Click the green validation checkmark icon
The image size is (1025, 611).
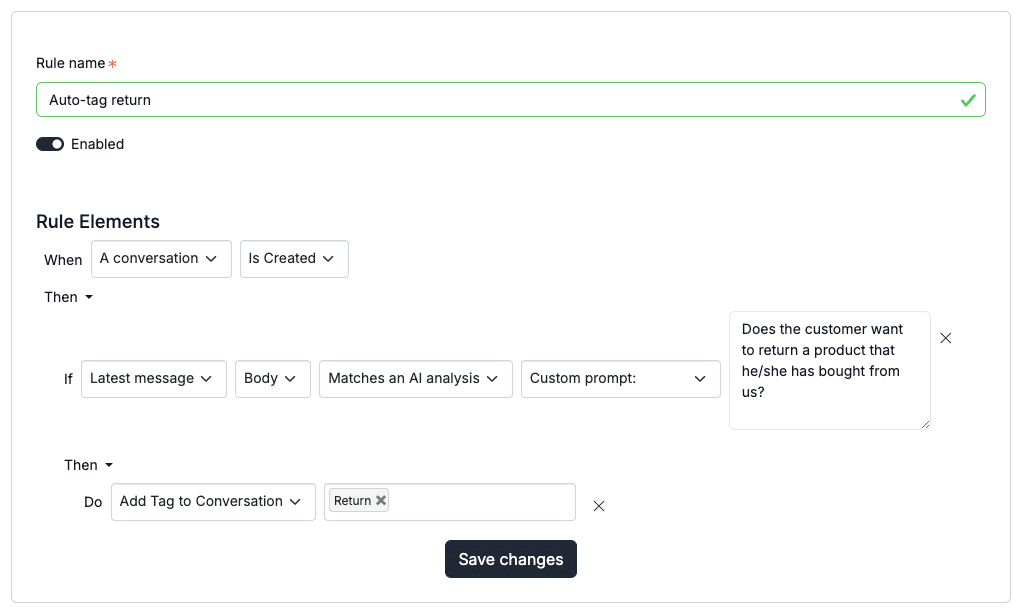967,100
